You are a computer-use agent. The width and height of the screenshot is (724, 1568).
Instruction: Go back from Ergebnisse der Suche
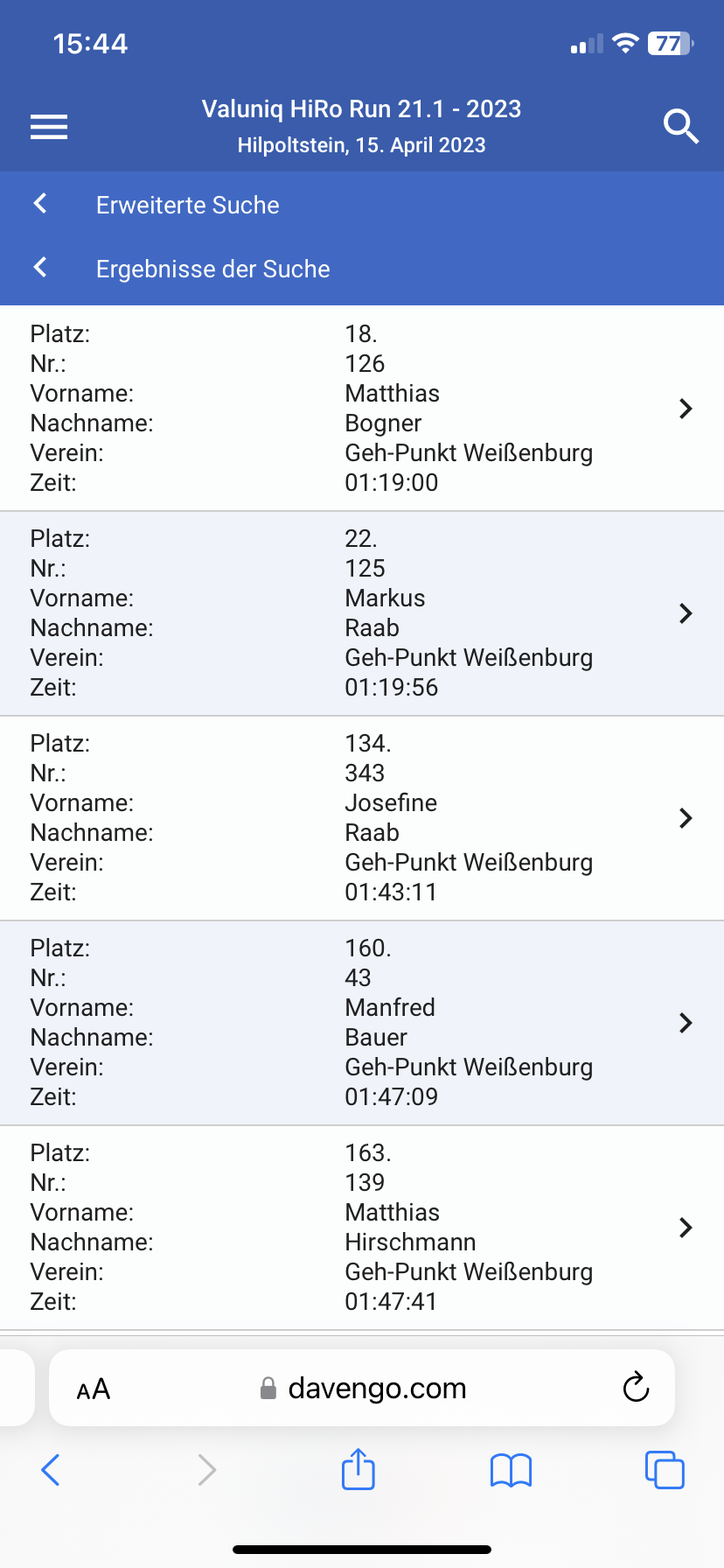click(40, 268)
